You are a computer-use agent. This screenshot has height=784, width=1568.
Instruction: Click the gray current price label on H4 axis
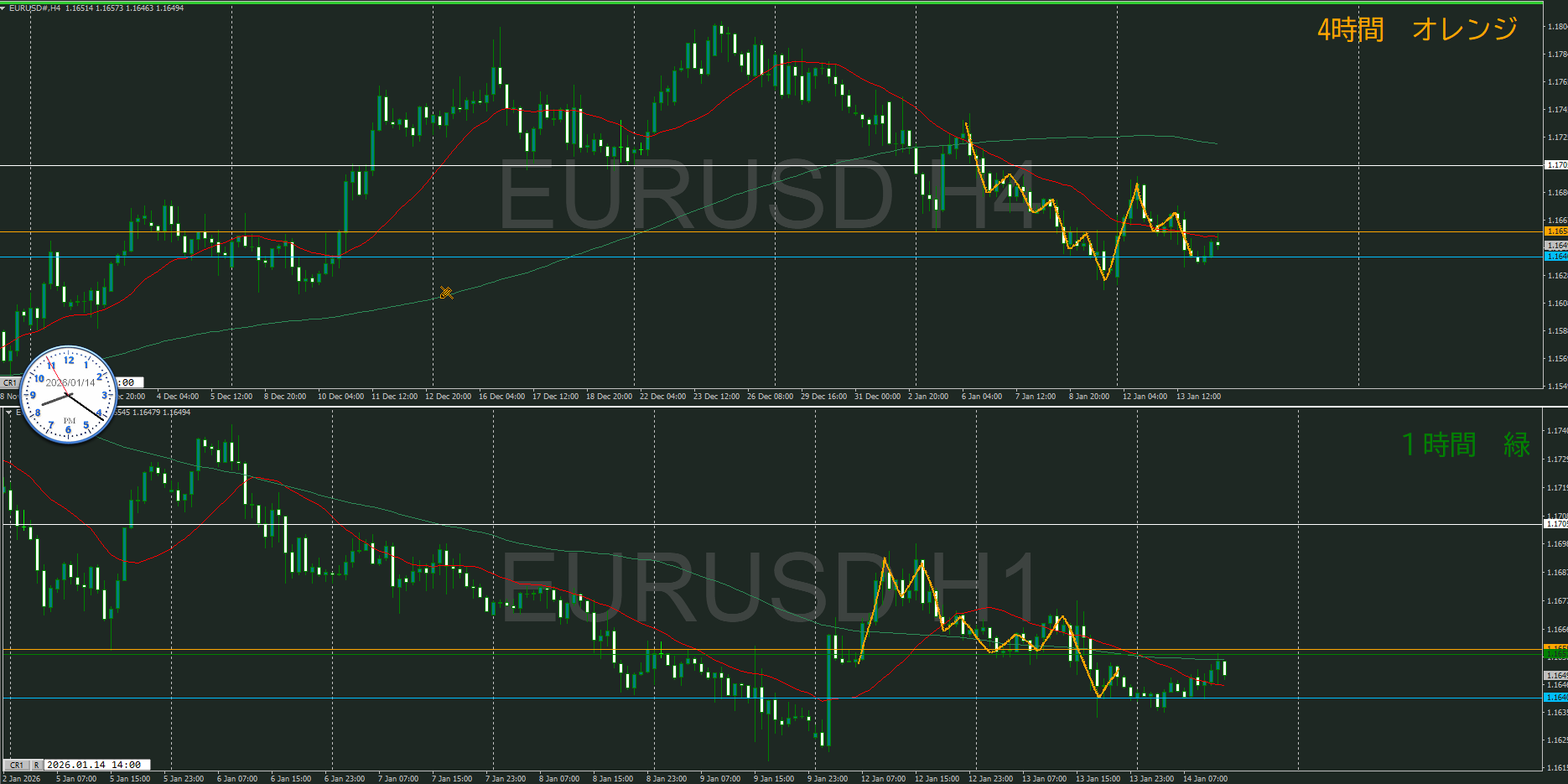[x=1555, y=246]
